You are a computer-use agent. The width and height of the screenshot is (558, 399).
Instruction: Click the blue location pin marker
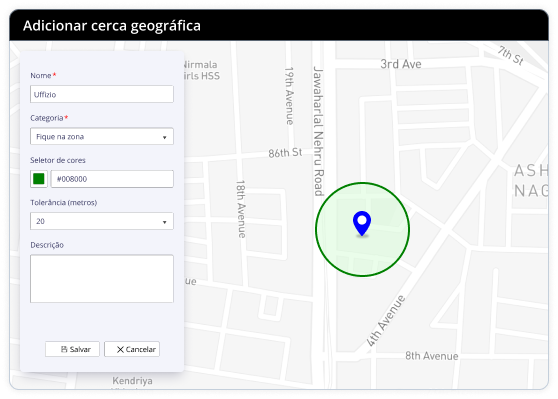click(362, 224)
